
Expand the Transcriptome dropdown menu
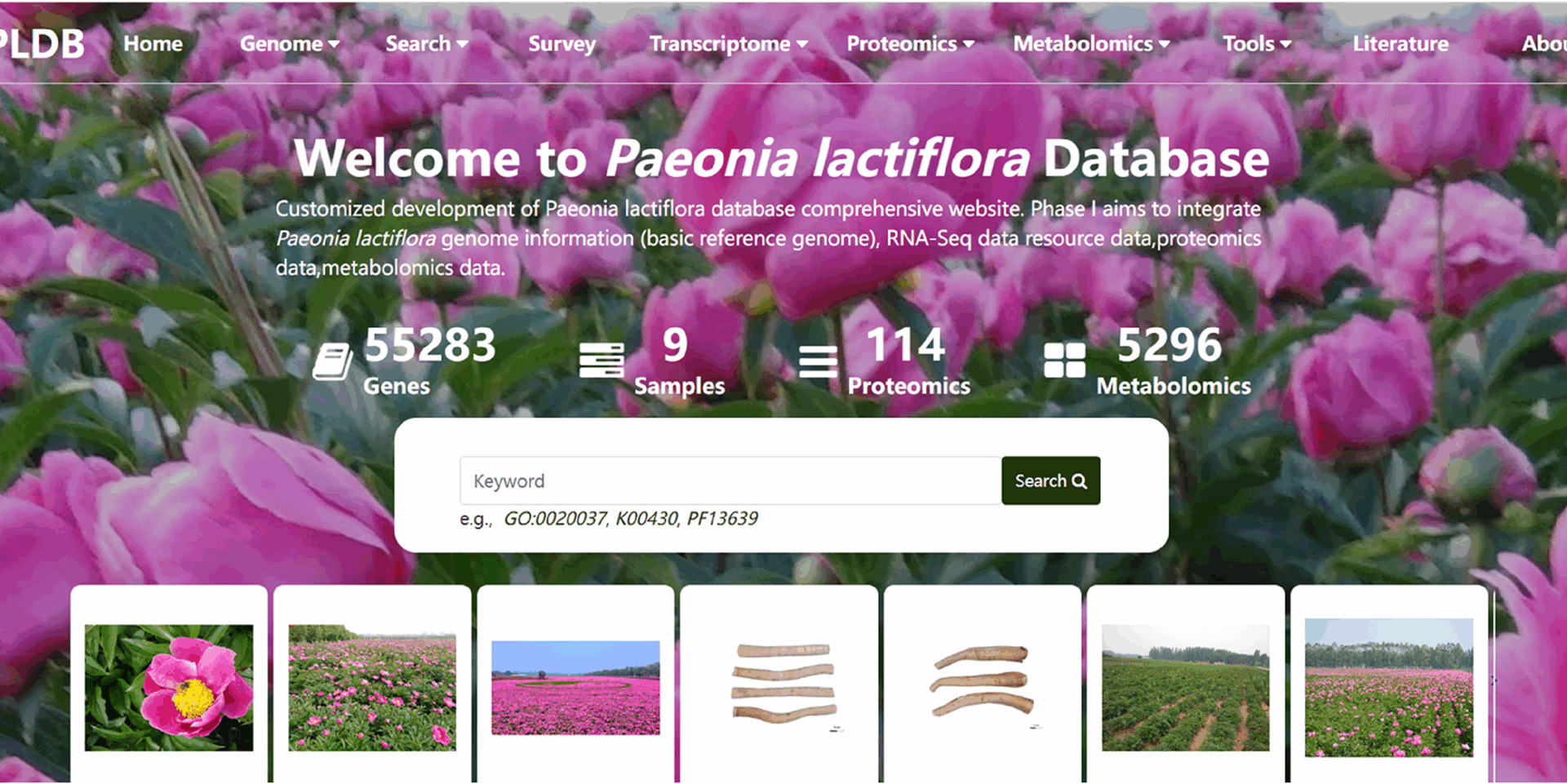pos(728,44)
